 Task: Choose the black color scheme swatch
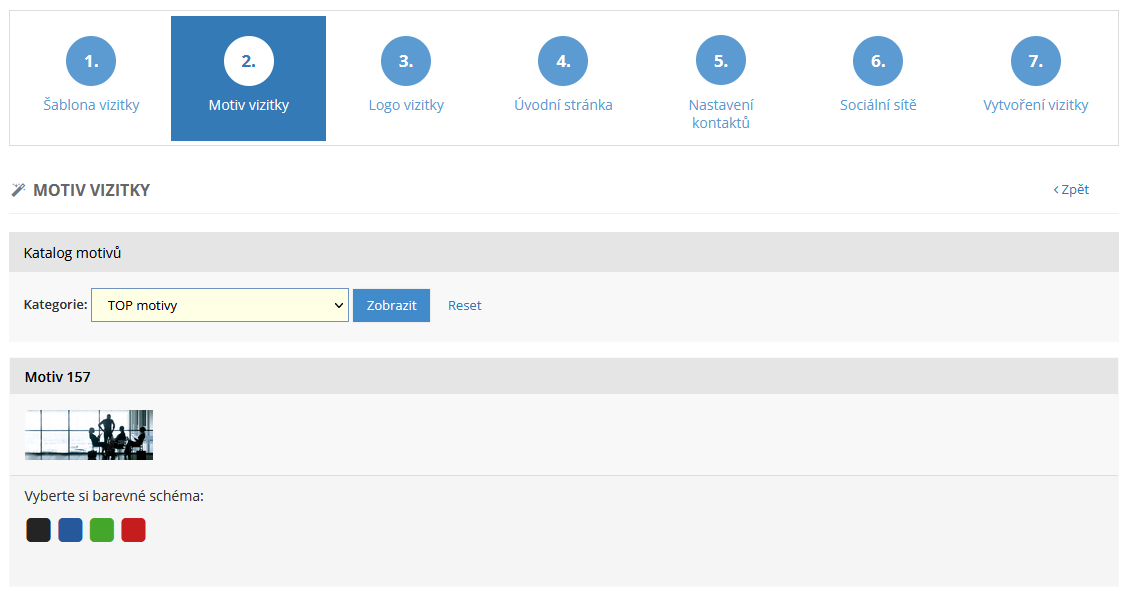click(38, 530)
